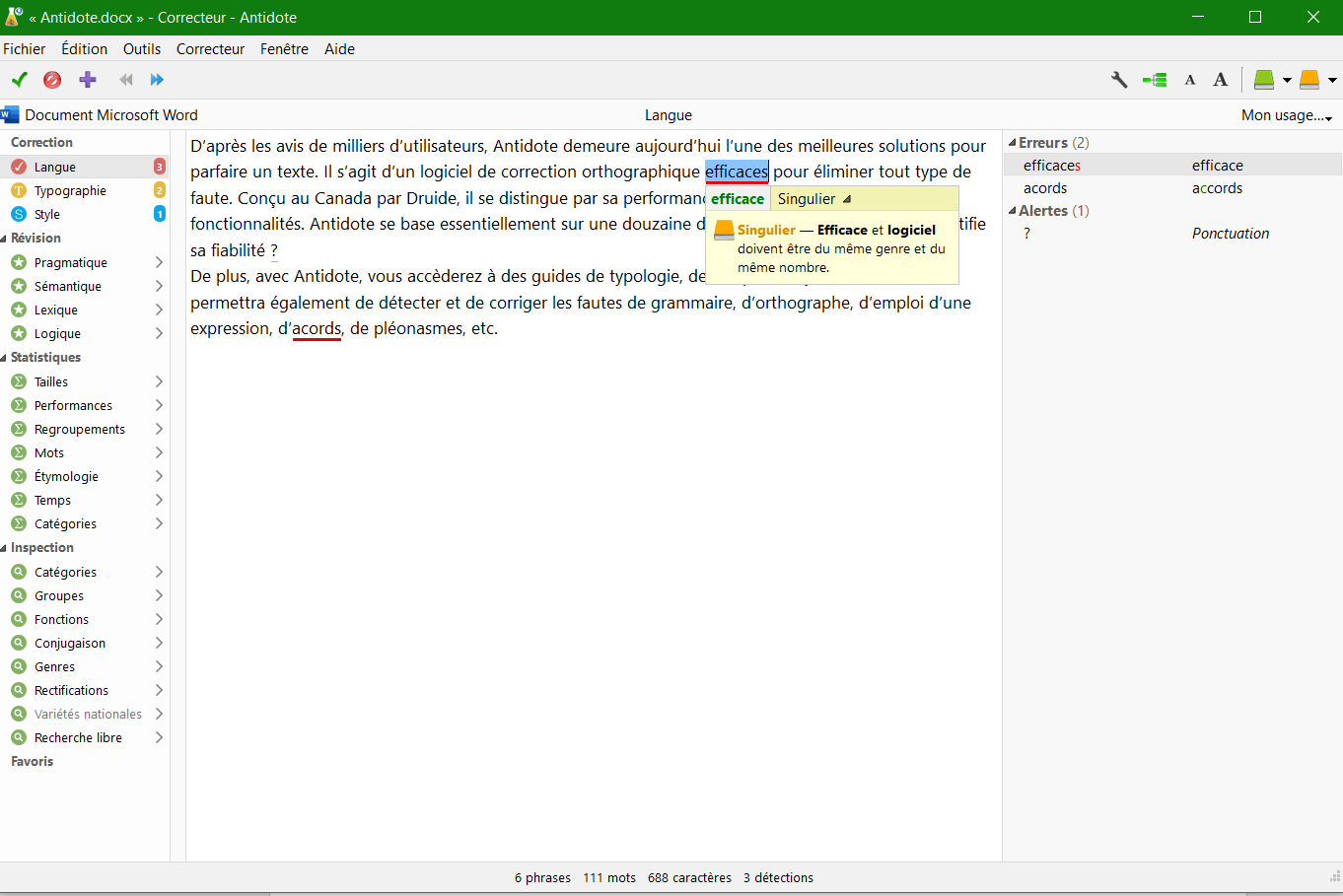Open the Édition menu
The height and width of the screenshot is (896, 1343).
(85, 49)
